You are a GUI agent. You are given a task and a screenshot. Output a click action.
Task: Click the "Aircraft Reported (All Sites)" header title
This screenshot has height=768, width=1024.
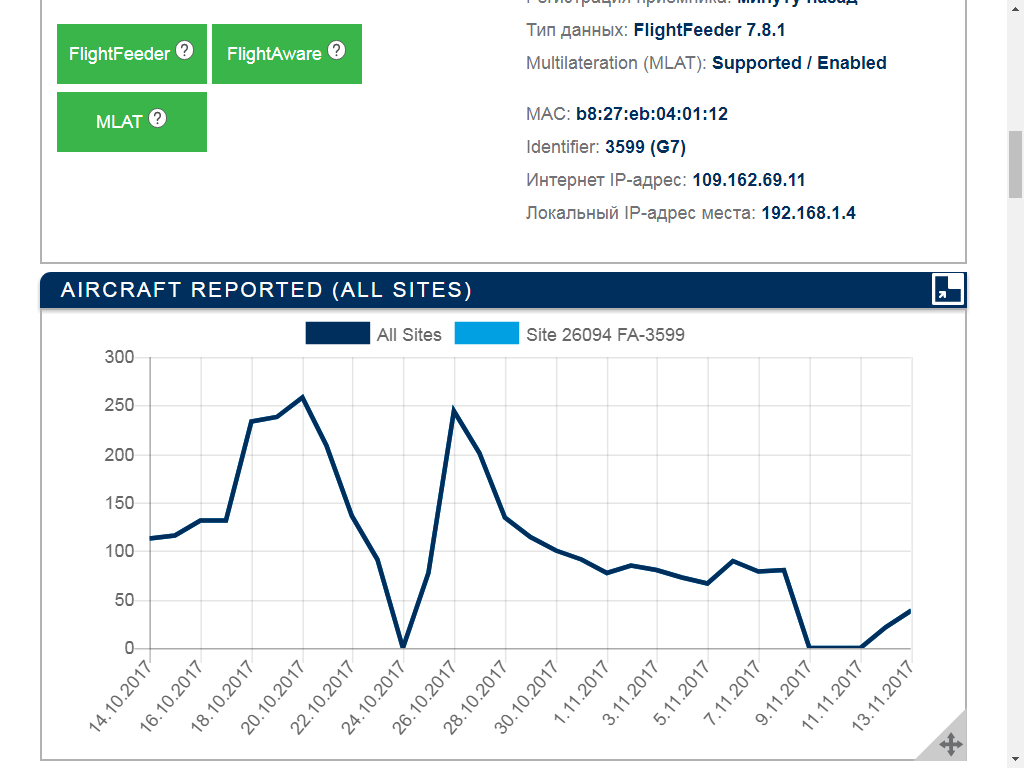point(266,290)
